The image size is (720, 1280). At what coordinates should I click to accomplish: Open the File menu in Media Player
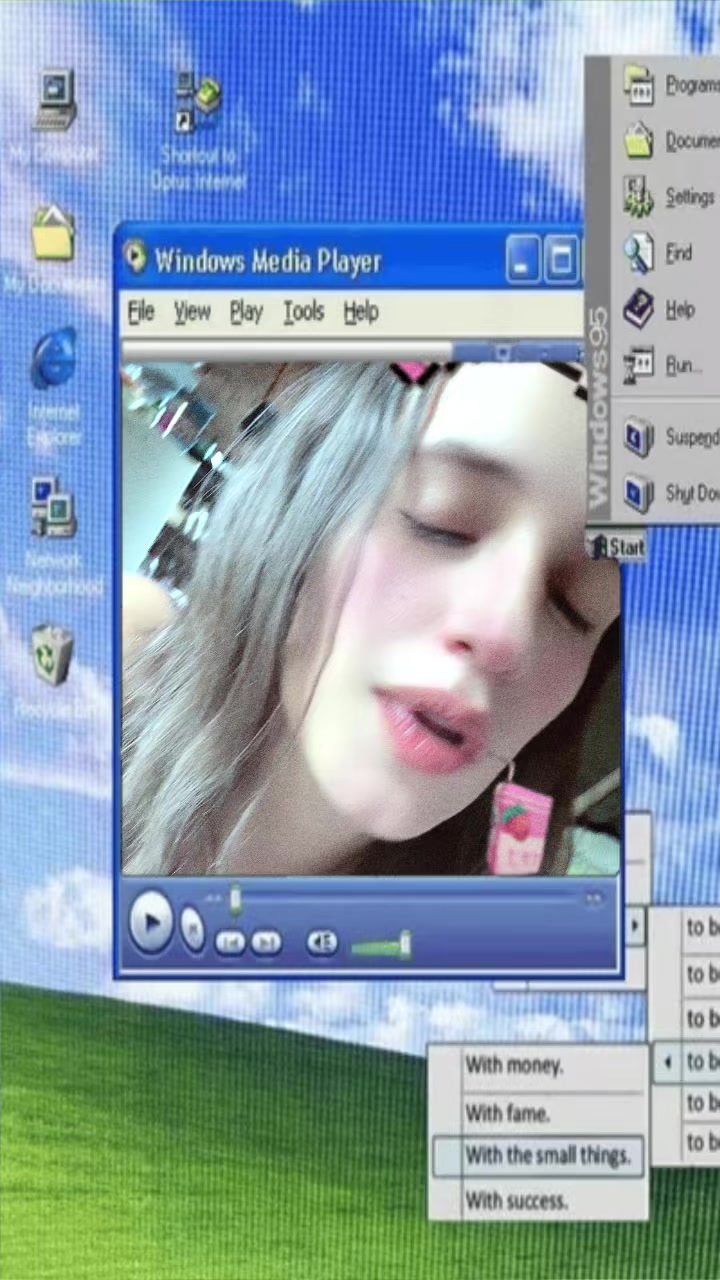coord(141,312)
